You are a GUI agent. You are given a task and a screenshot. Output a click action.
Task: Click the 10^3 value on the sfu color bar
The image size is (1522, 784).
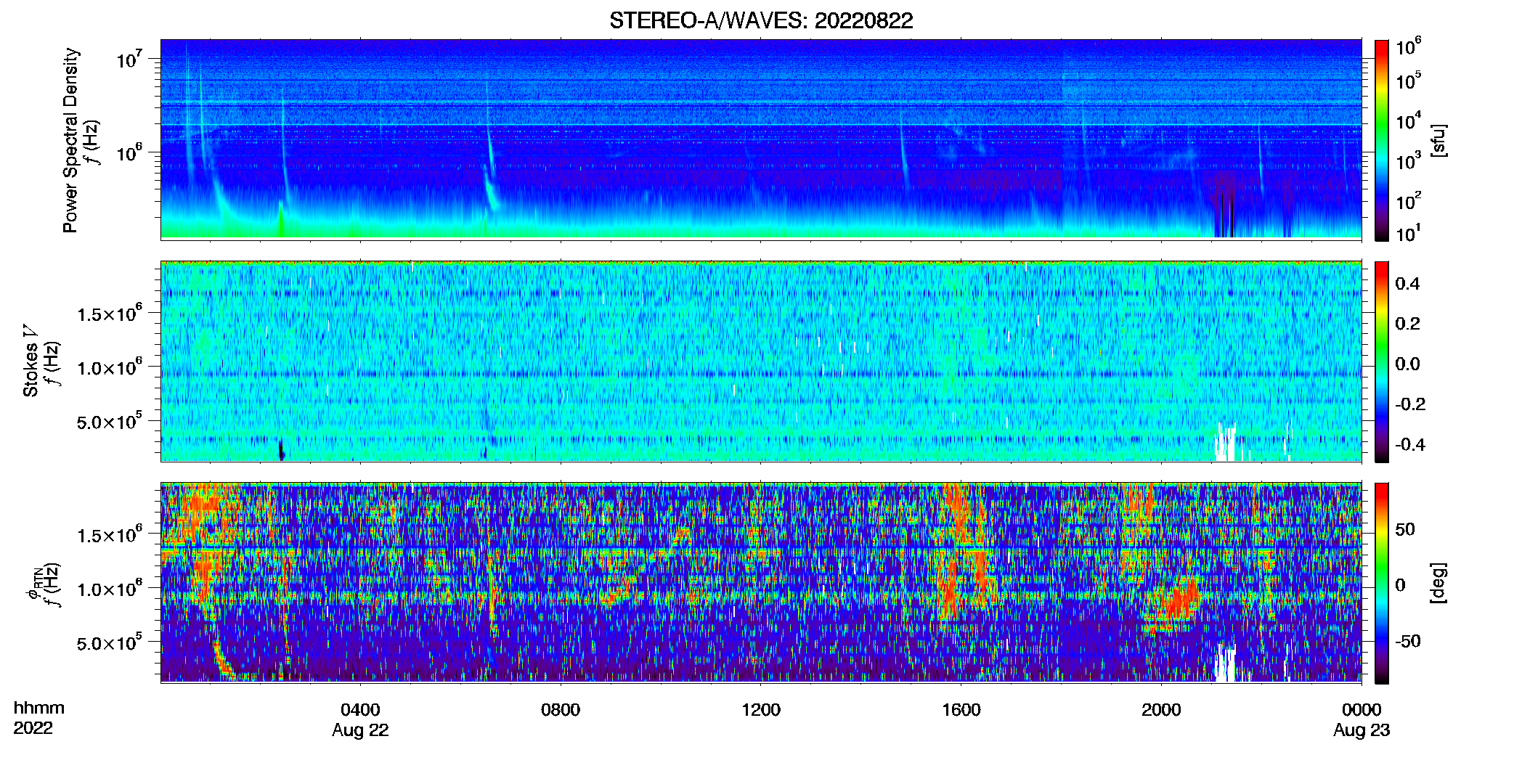click(1409, 161)
